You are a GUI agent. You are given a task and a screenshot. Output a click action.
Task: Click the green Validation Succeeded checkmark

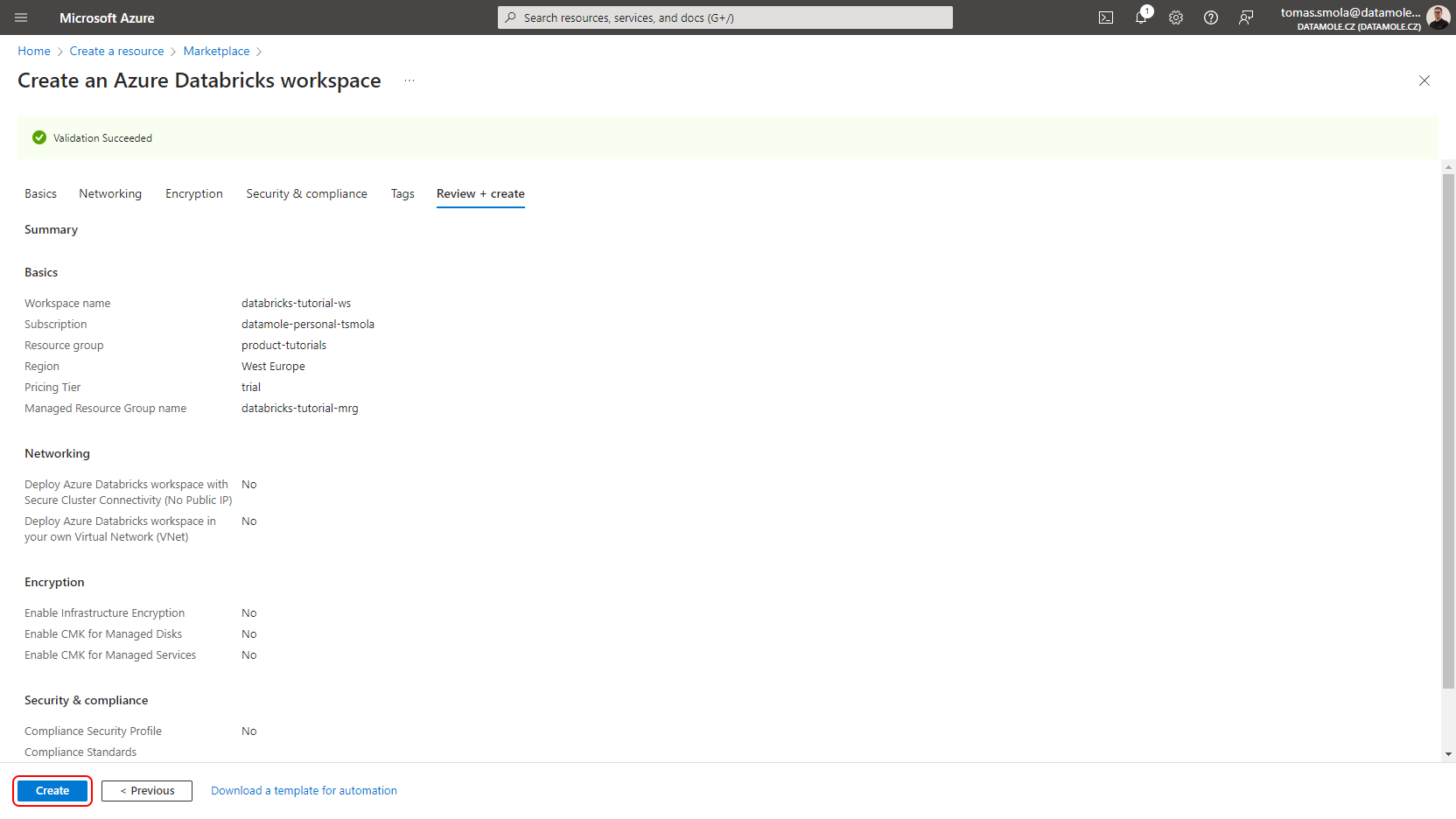(x=39, y=137)
